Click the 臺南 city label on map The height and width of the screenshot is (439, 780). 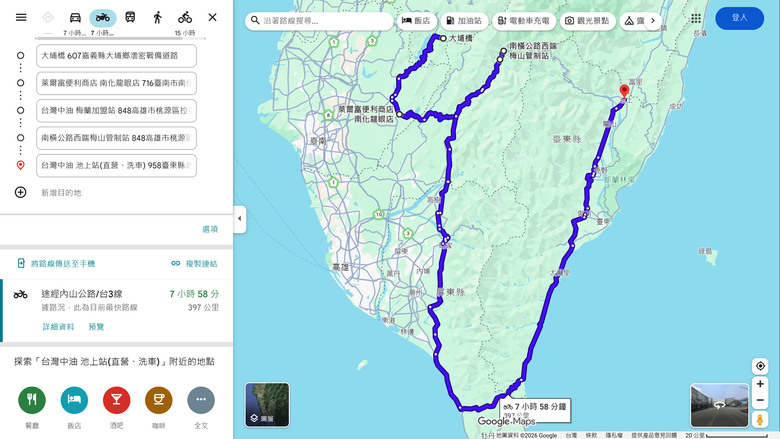[x=318, y=141]
